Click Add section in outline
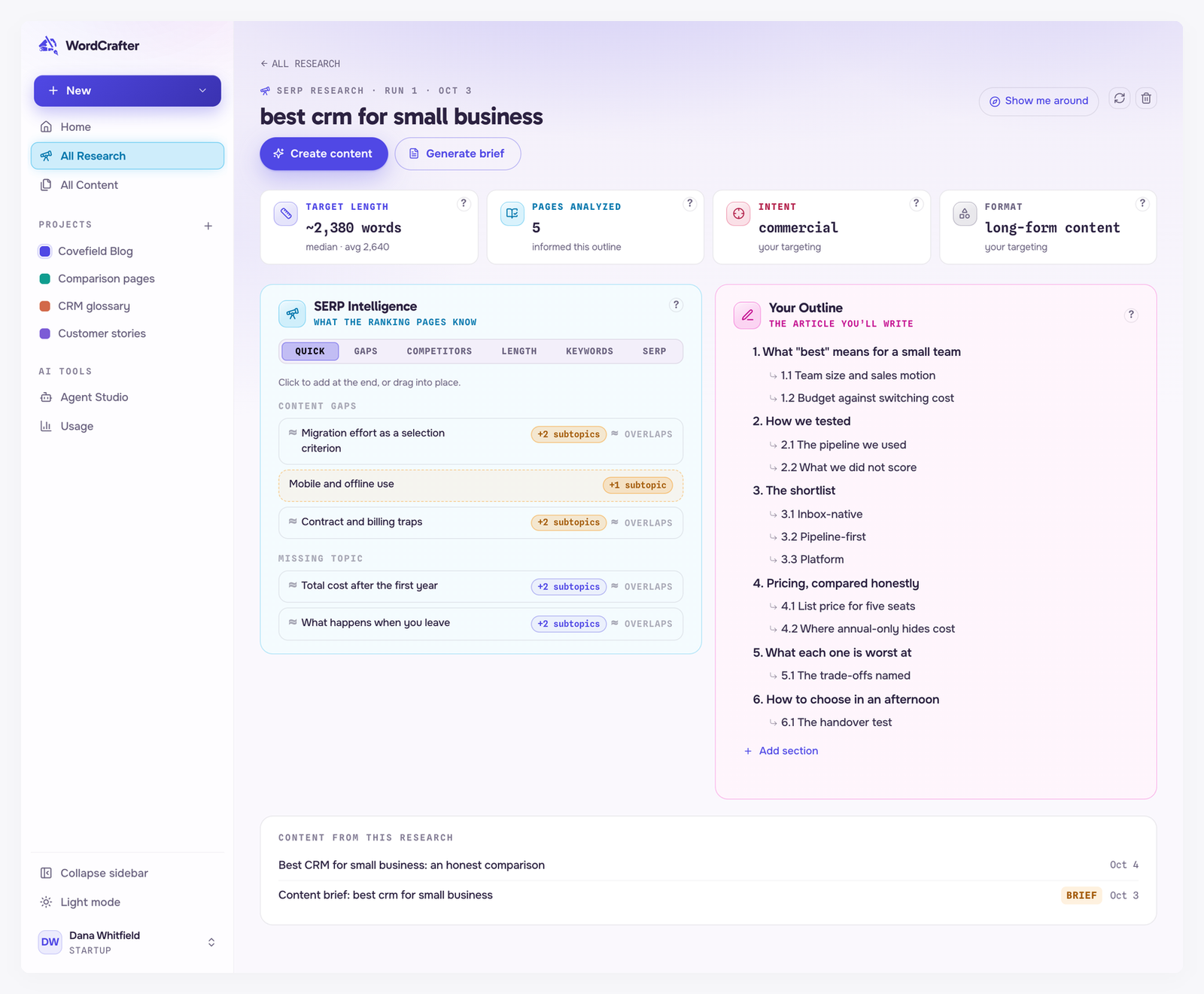 tap(781, 751)
